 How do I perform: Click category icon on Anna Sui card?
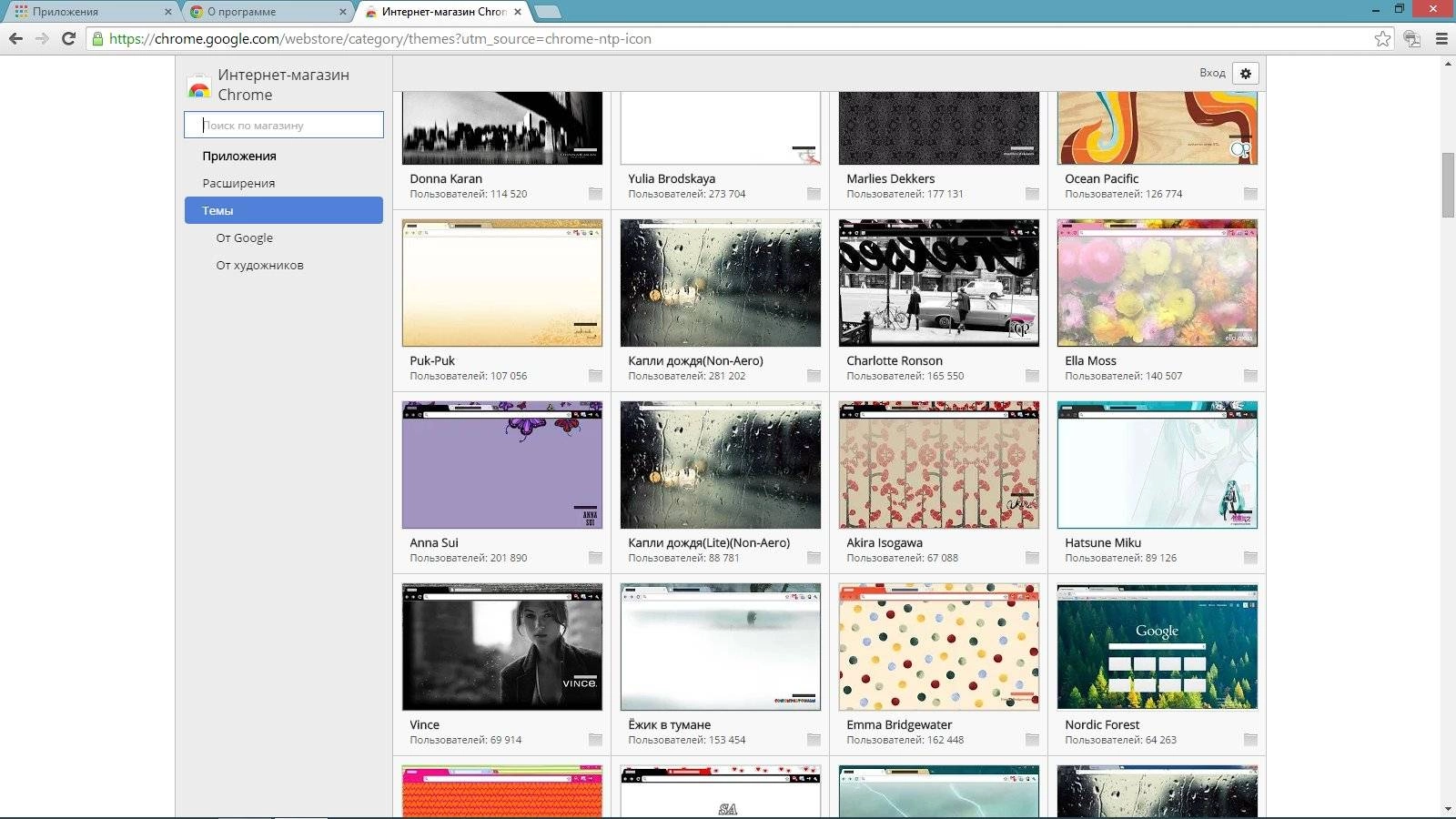pos(595,558)
